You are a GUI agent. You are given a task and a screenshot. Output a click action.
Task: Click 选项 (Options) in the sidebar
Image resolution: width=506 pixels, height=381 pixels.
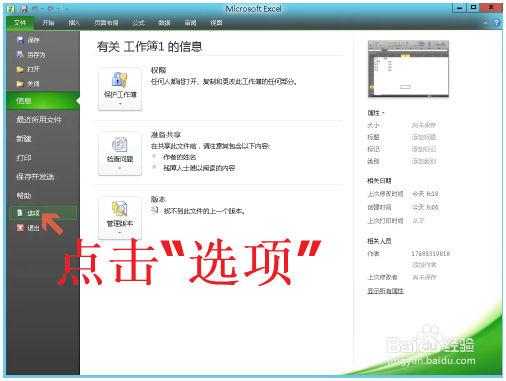pyautogui.click(x=43, y=213)
